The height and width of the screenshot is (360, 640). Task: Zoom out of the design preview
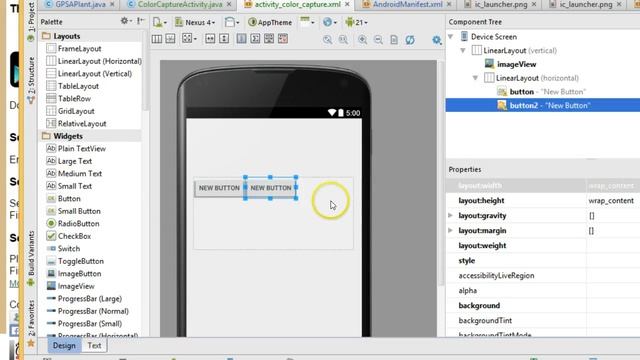coord(378,40)
